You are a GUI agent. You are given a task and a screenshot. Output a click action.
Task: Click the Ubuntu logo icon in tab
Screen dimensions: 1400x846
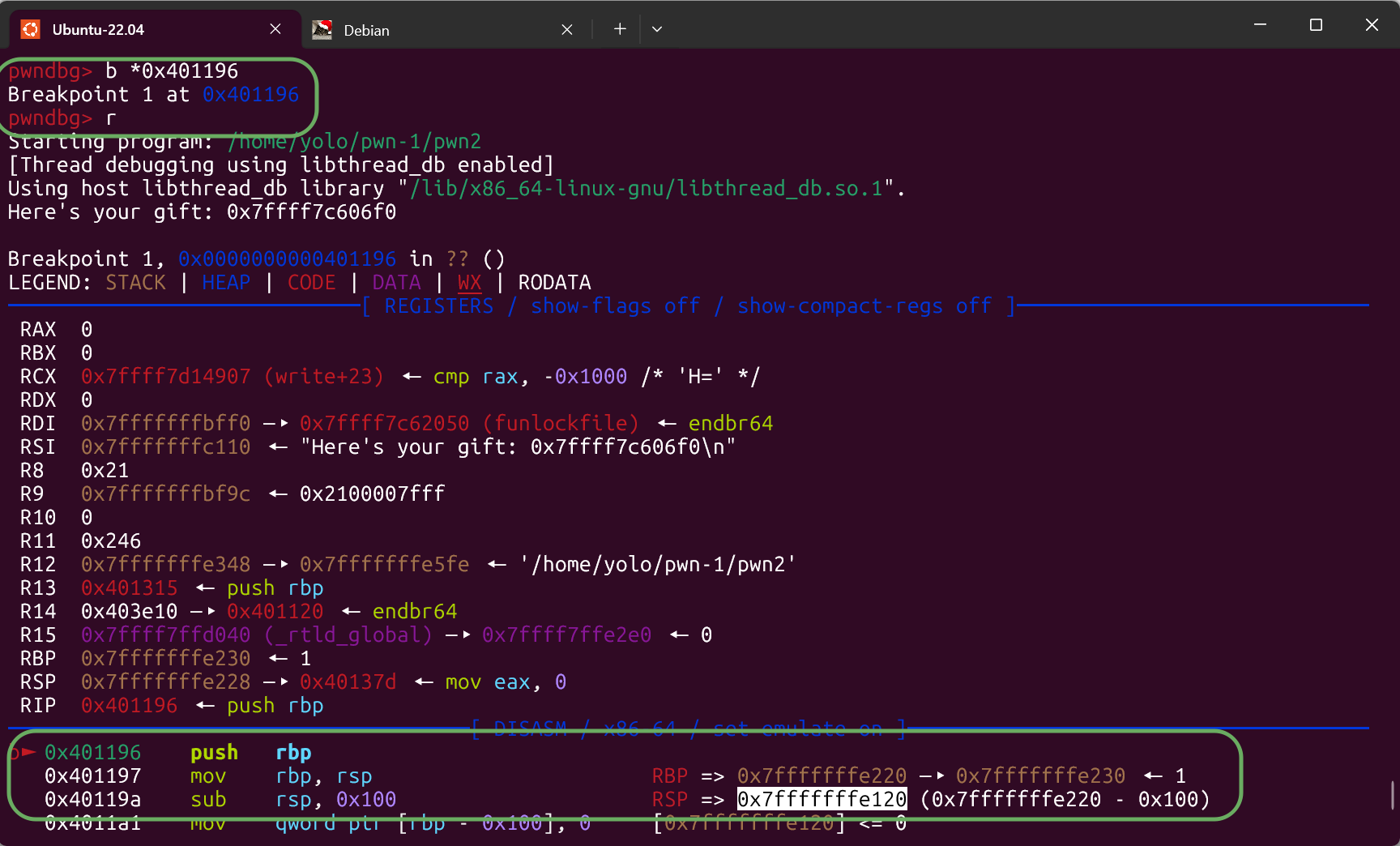click(31, 30)
